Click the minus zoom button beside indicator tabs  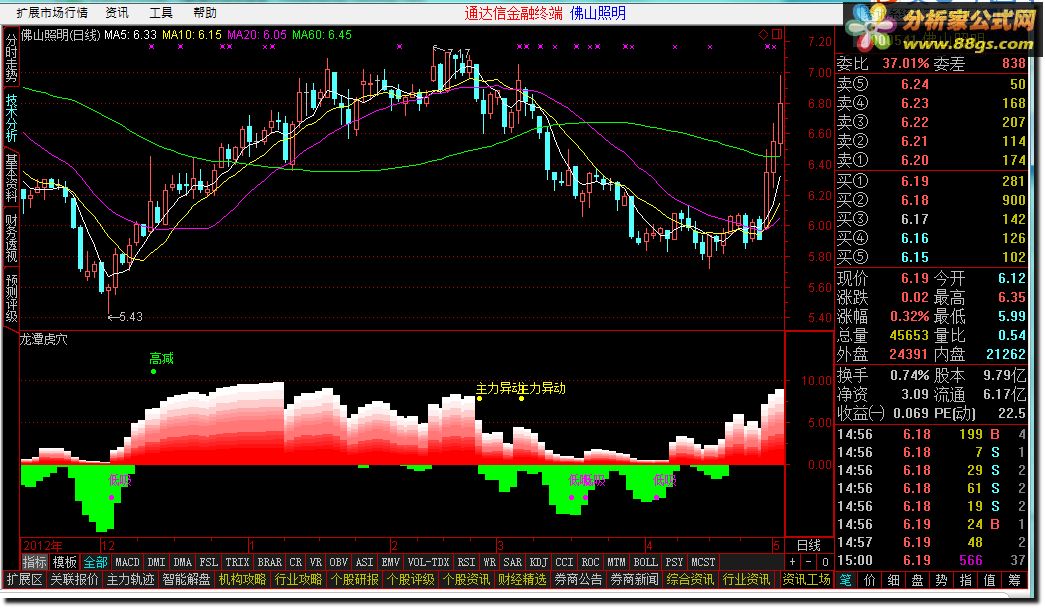coord(808,562)
